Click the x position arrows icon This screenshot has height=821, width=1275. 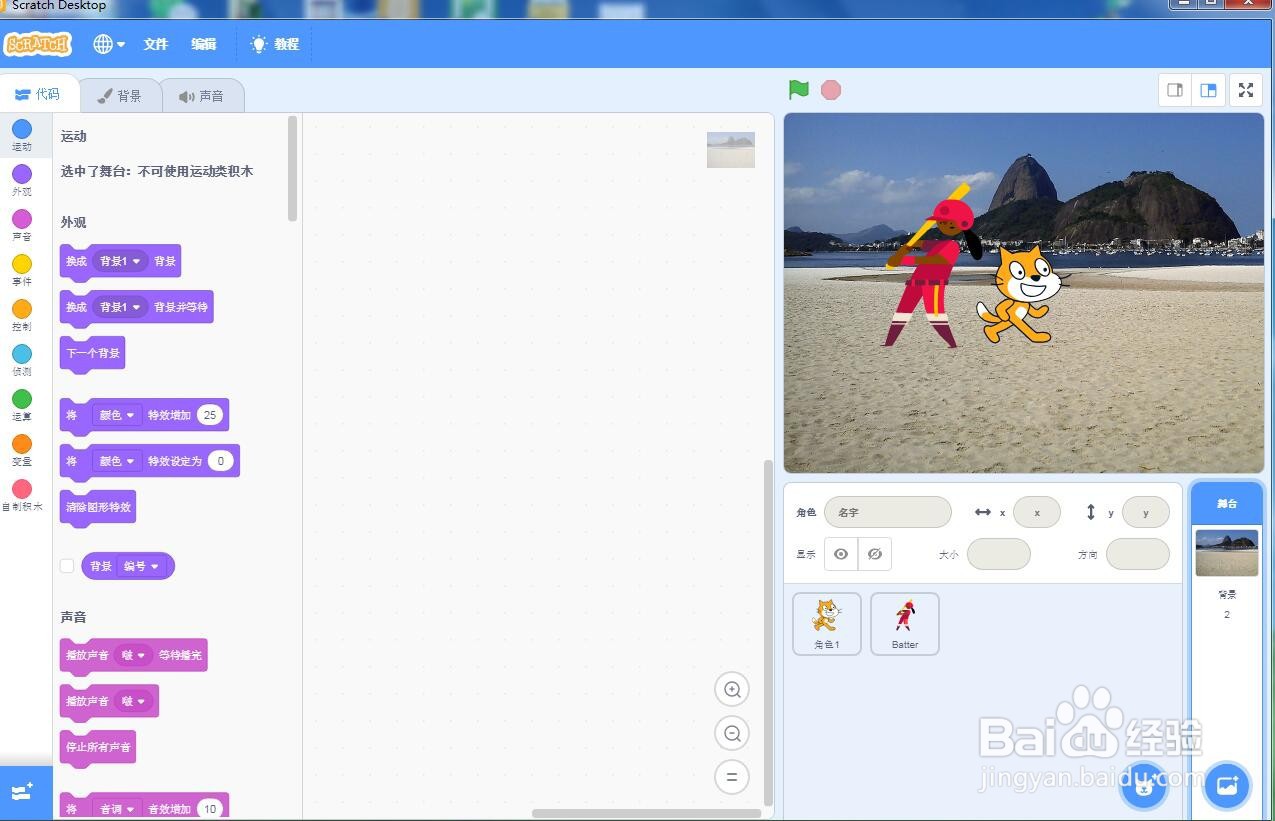point(983,512)
